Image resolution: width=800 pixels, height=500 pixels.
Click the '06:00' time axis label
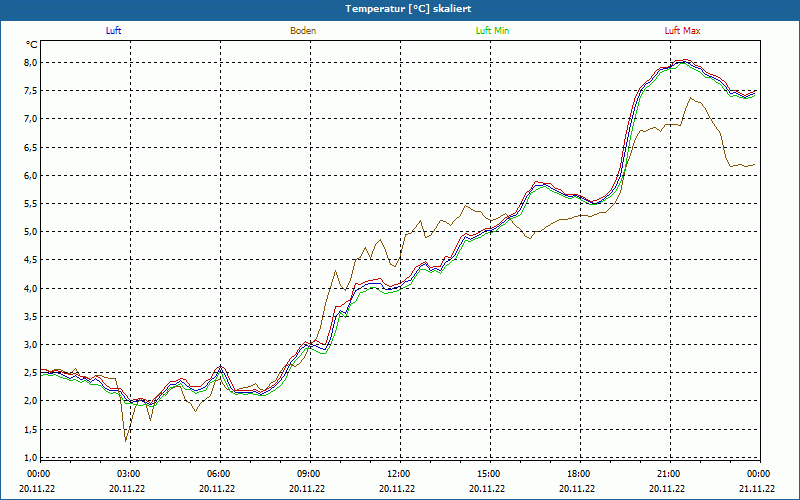coord(218,474)
